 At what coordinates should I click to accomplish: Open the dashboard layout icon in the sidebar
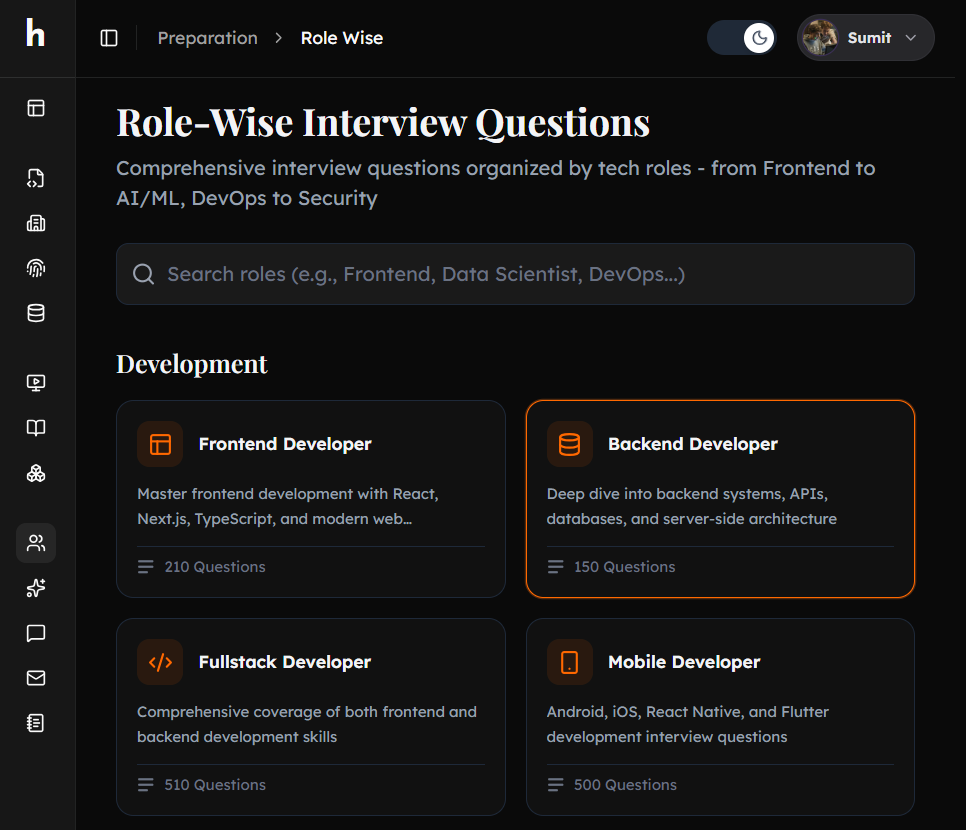pyautogui.click(x=36, y=108)
